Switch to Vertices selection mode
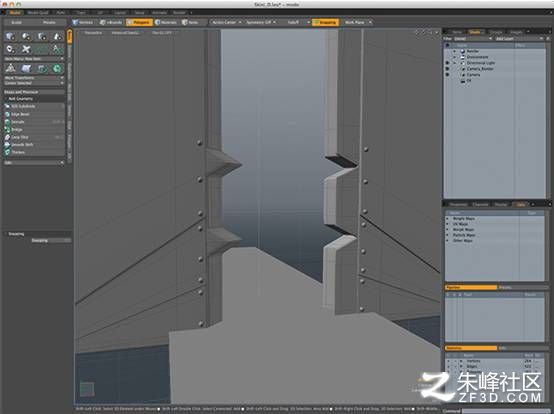Screen dimensions: 554x414 tap(83, 22)
